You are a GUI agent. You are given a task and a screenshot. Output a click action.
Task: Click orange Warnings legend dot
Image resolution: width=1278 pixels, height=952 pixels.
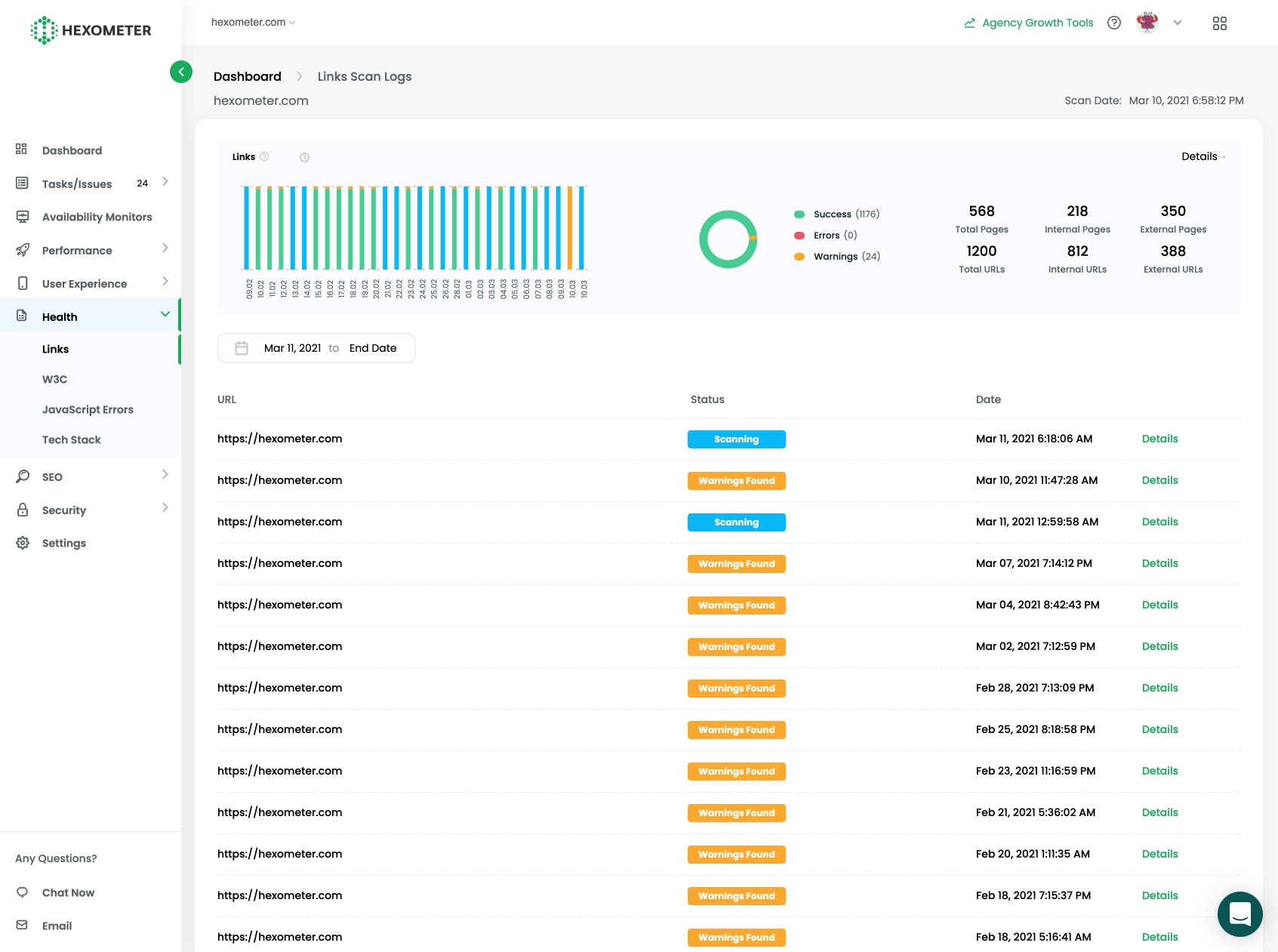click(799, 257)
